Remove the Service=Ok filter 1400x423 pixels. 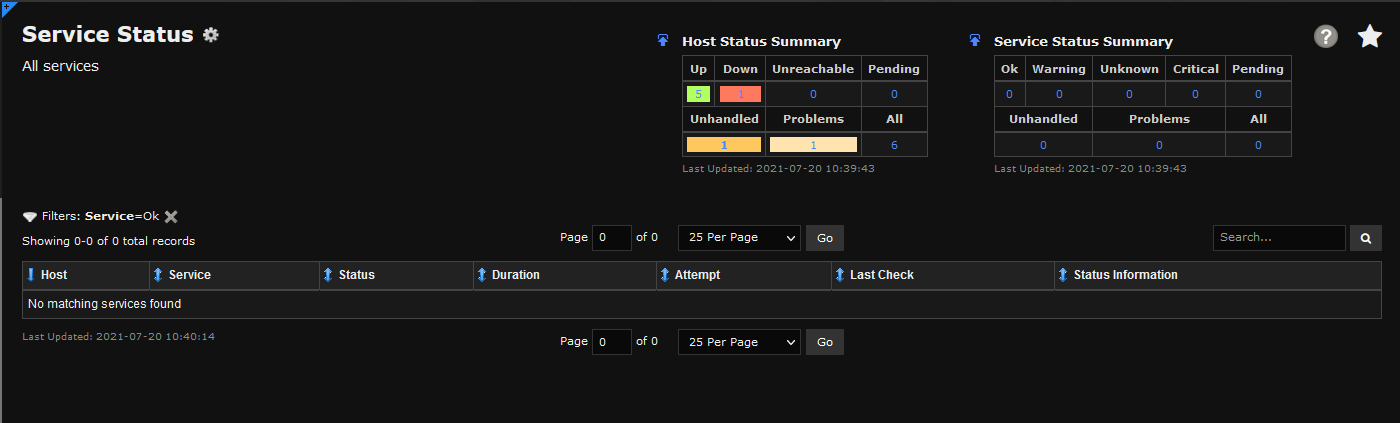(x=171, y=216)
